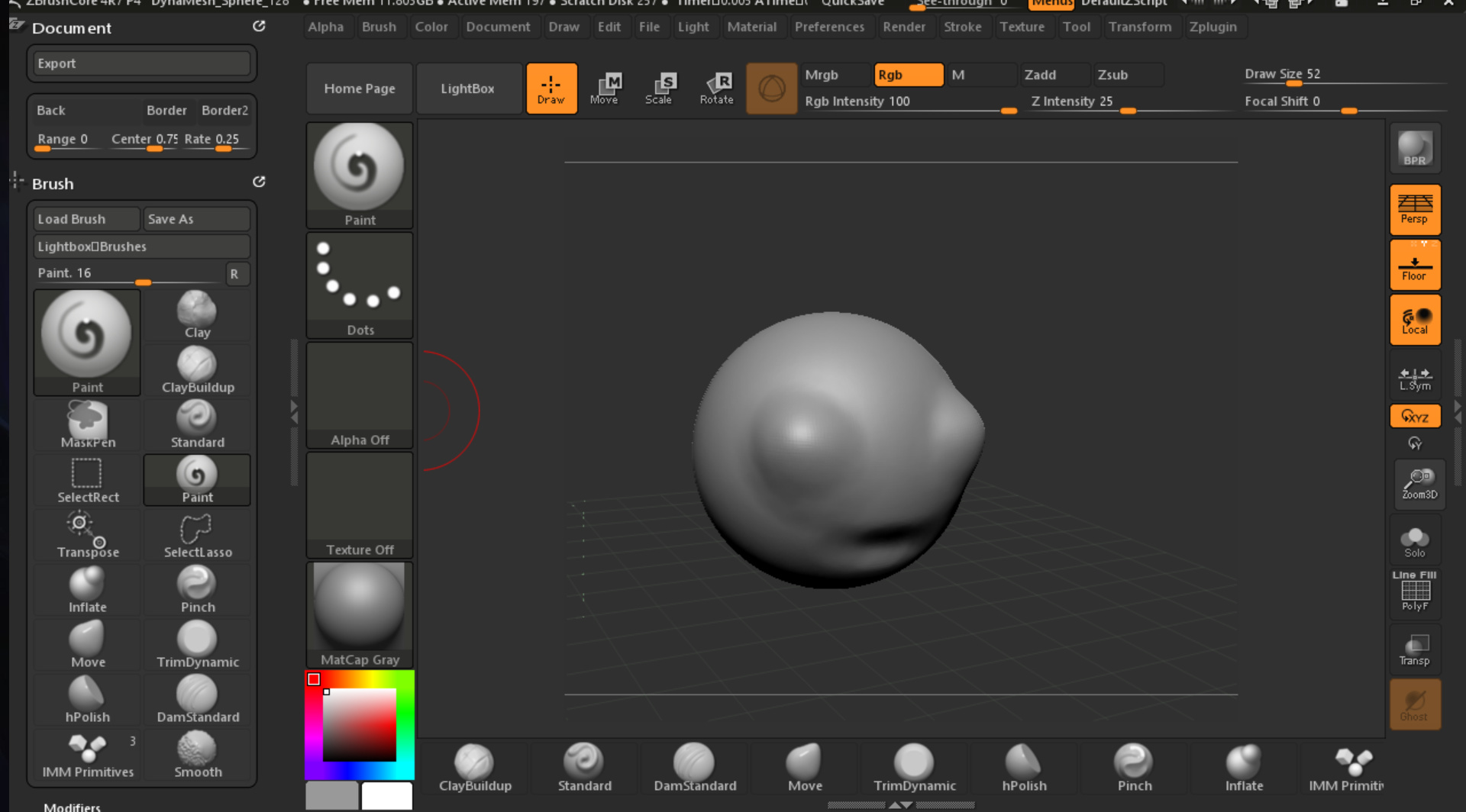Select the DamStandard brush in bottom shelf
The height and width of the screenshot is (812, 1466).
coord(694,767)
